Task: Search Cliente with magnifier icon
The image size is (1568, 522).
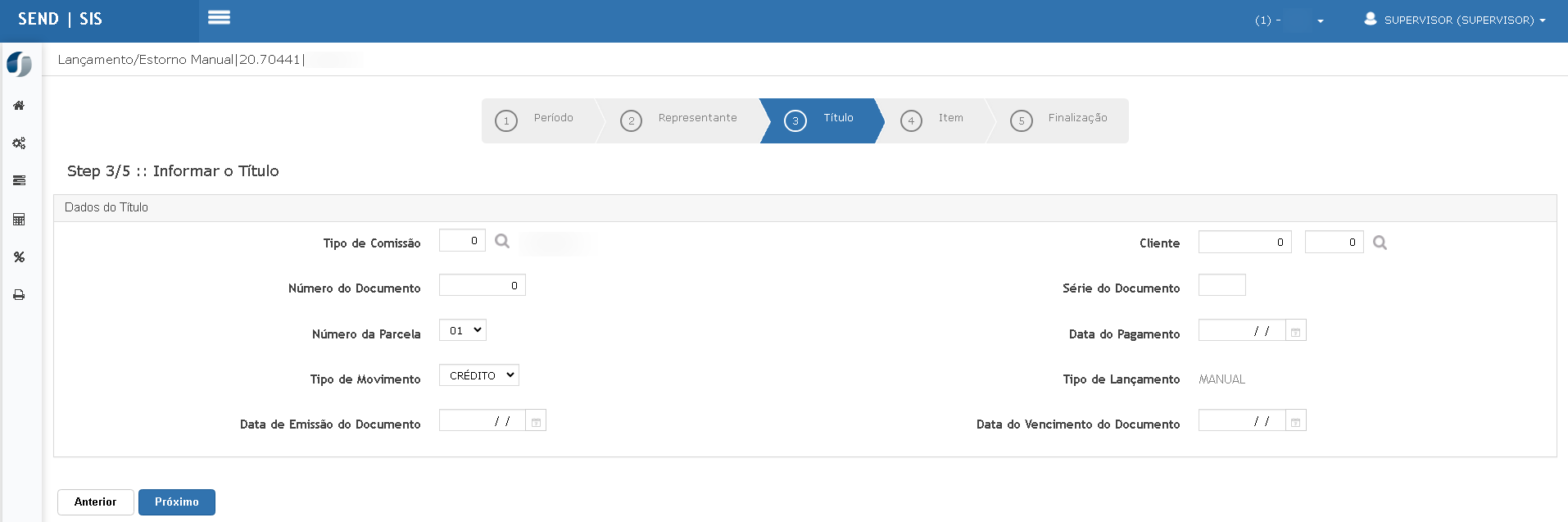Action: click(x=1380, y=243)
